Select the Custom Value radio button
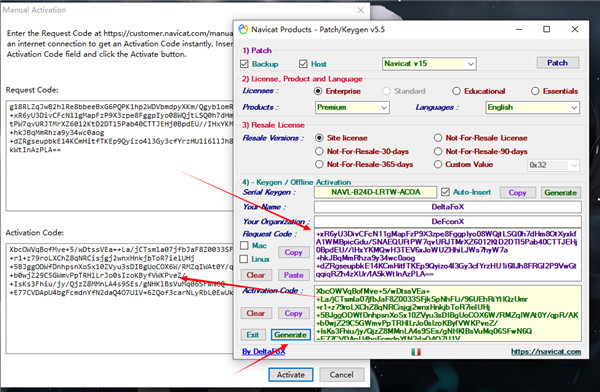This screenshot has width=600, height=392. pyautogui.click(x=438, y=164)
